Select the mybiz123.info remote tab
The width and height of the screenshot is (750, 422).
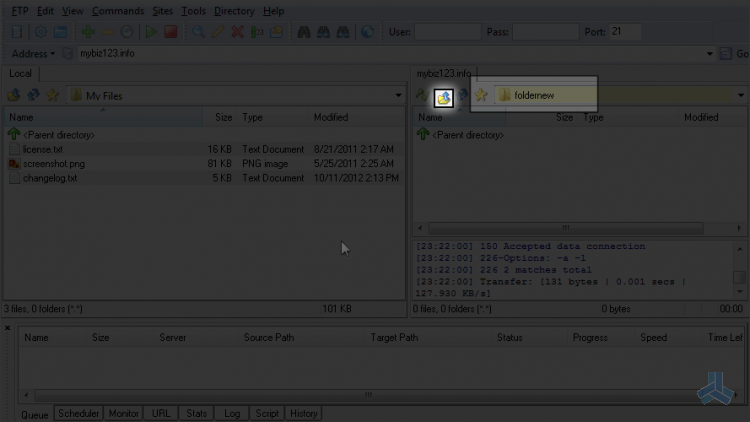tap(444, 73)
